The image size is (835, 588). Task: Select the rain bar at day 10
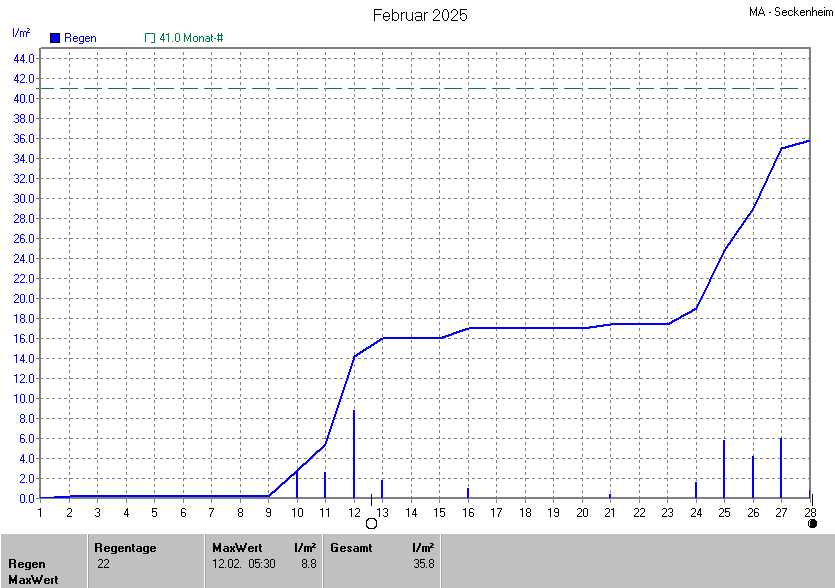point(297,484)
